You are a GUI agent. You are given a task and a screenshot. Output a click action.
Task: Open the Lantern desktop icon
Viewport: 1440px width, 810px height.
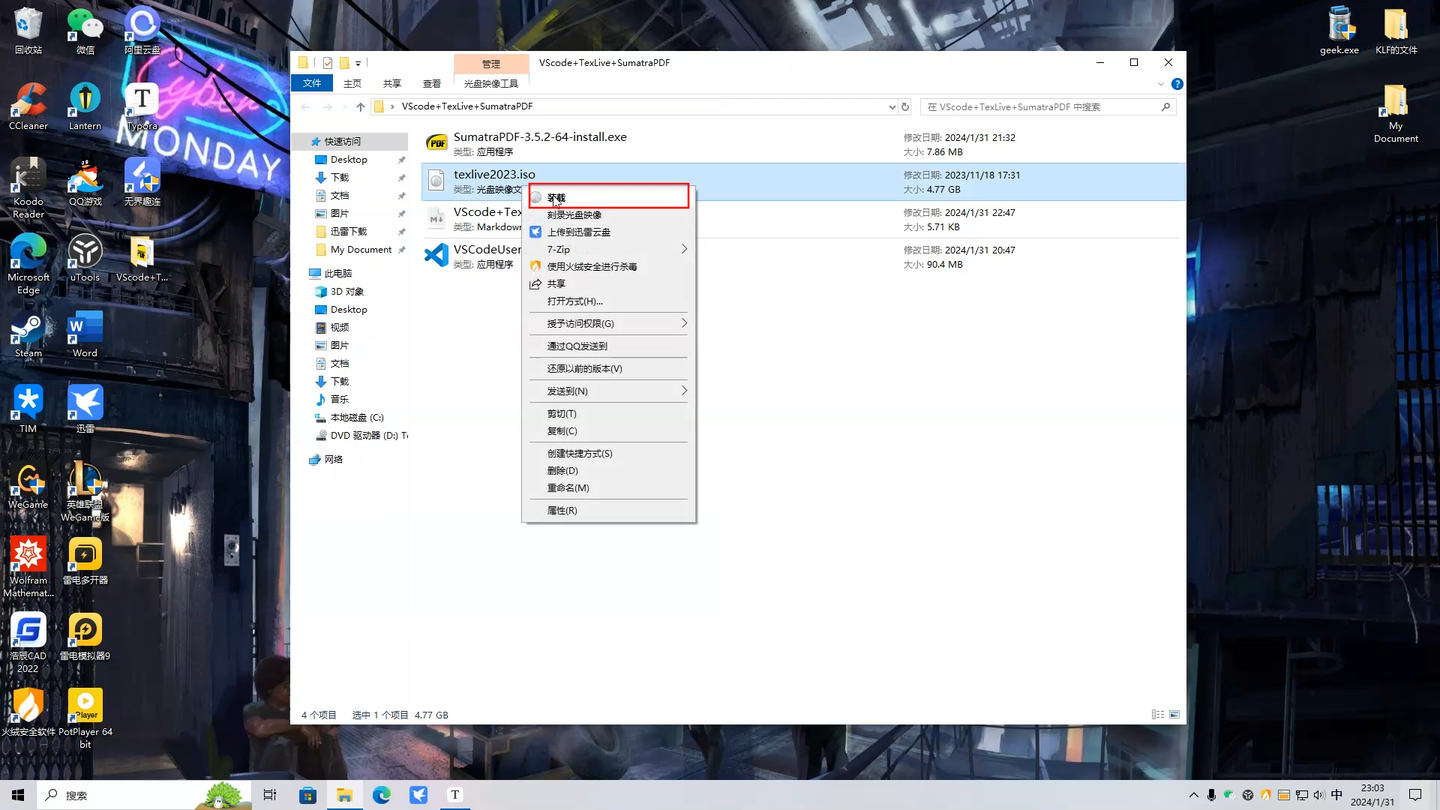85,106
